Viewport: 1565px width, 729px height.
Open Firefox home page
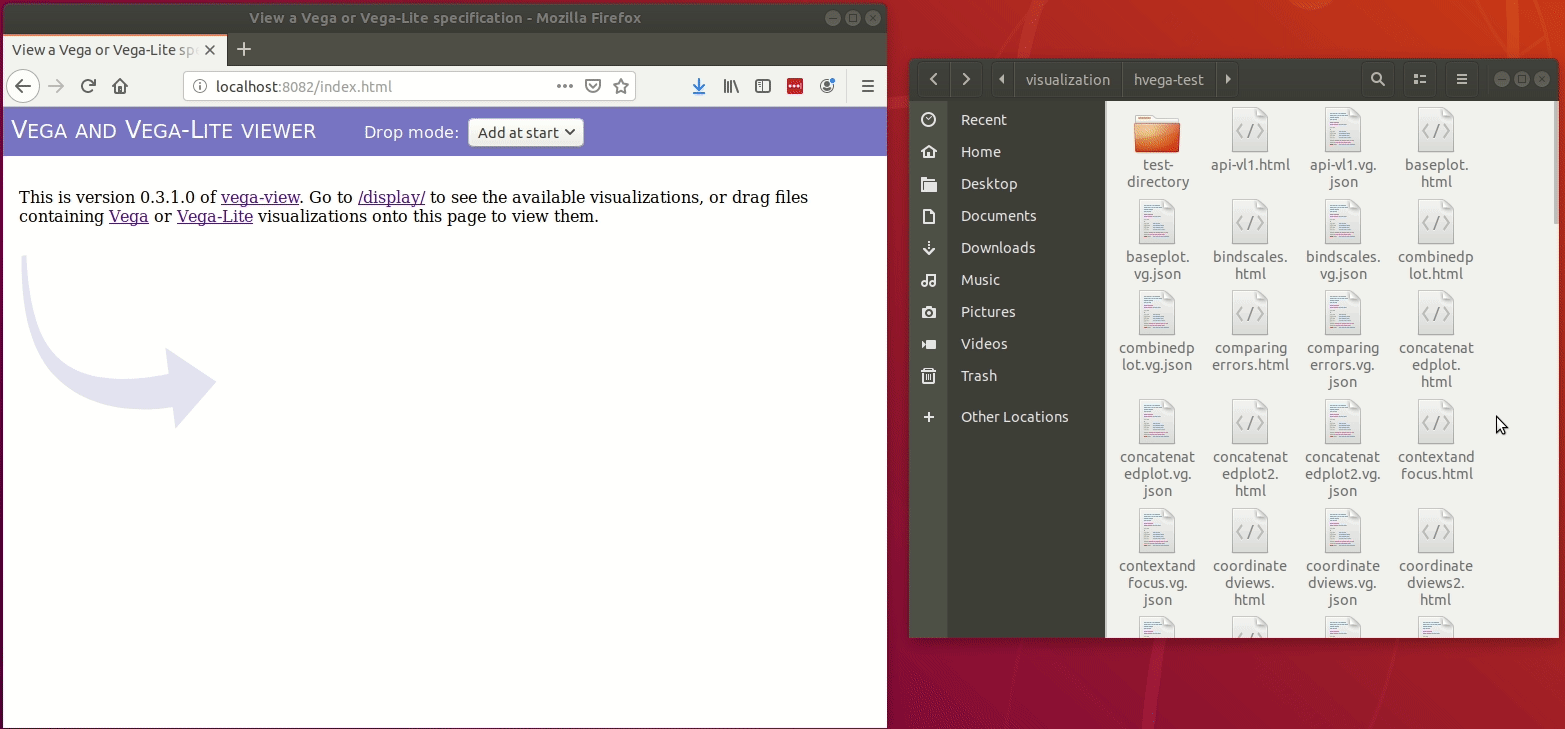tap(120, 86)
